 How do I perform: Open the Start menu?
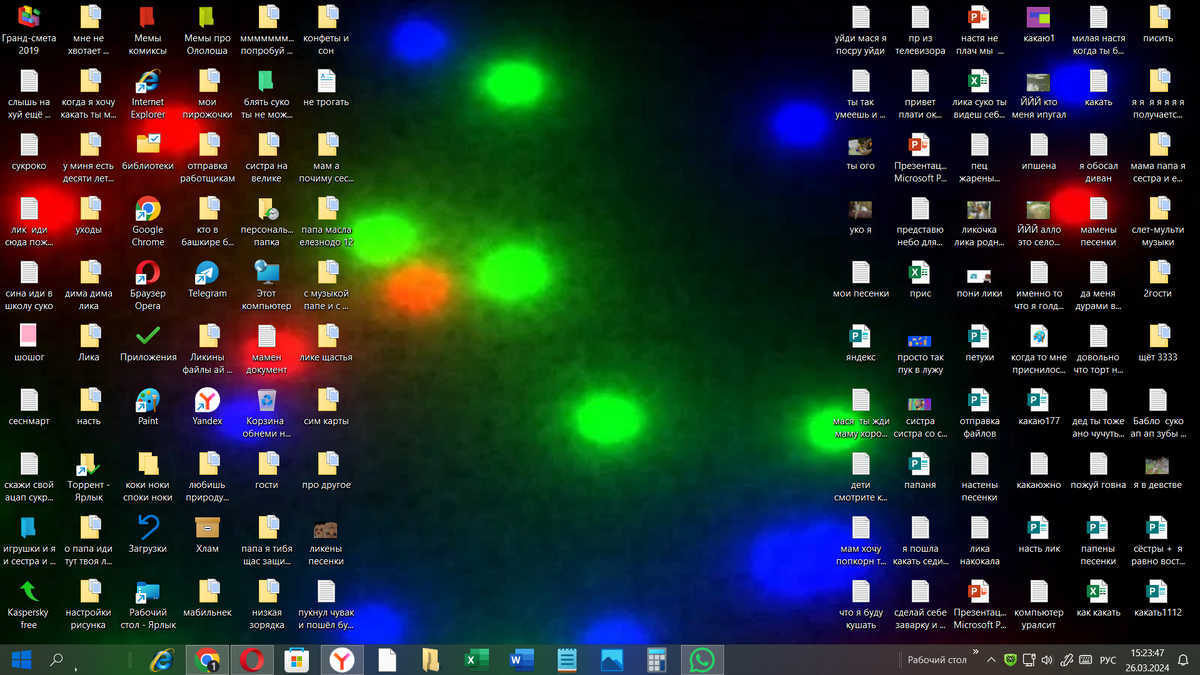pos(20,660)
